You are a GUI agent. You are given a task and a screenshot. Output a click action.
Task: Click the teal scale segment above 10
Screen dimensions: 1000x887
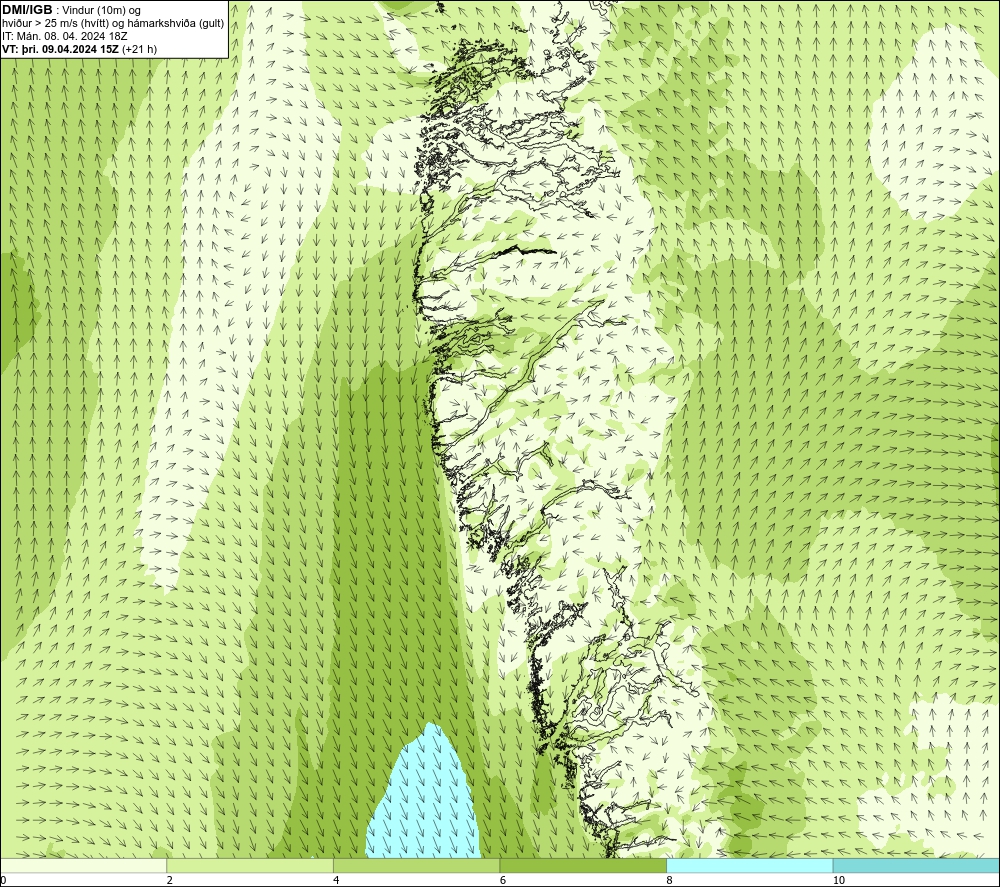[916, 866]
